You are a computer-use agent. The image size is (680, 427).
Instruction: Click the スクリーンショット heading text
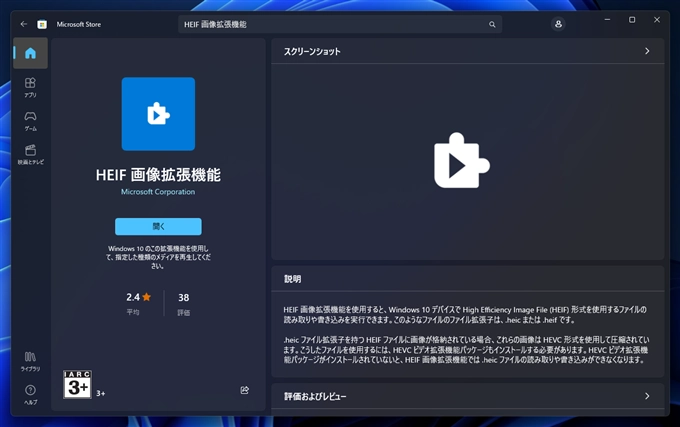coord(312,52)
